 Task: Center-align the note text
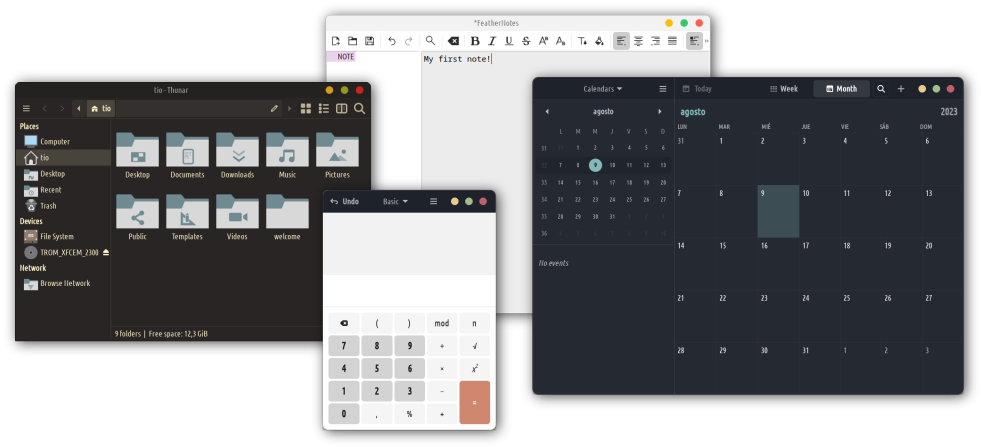[638, 41]
